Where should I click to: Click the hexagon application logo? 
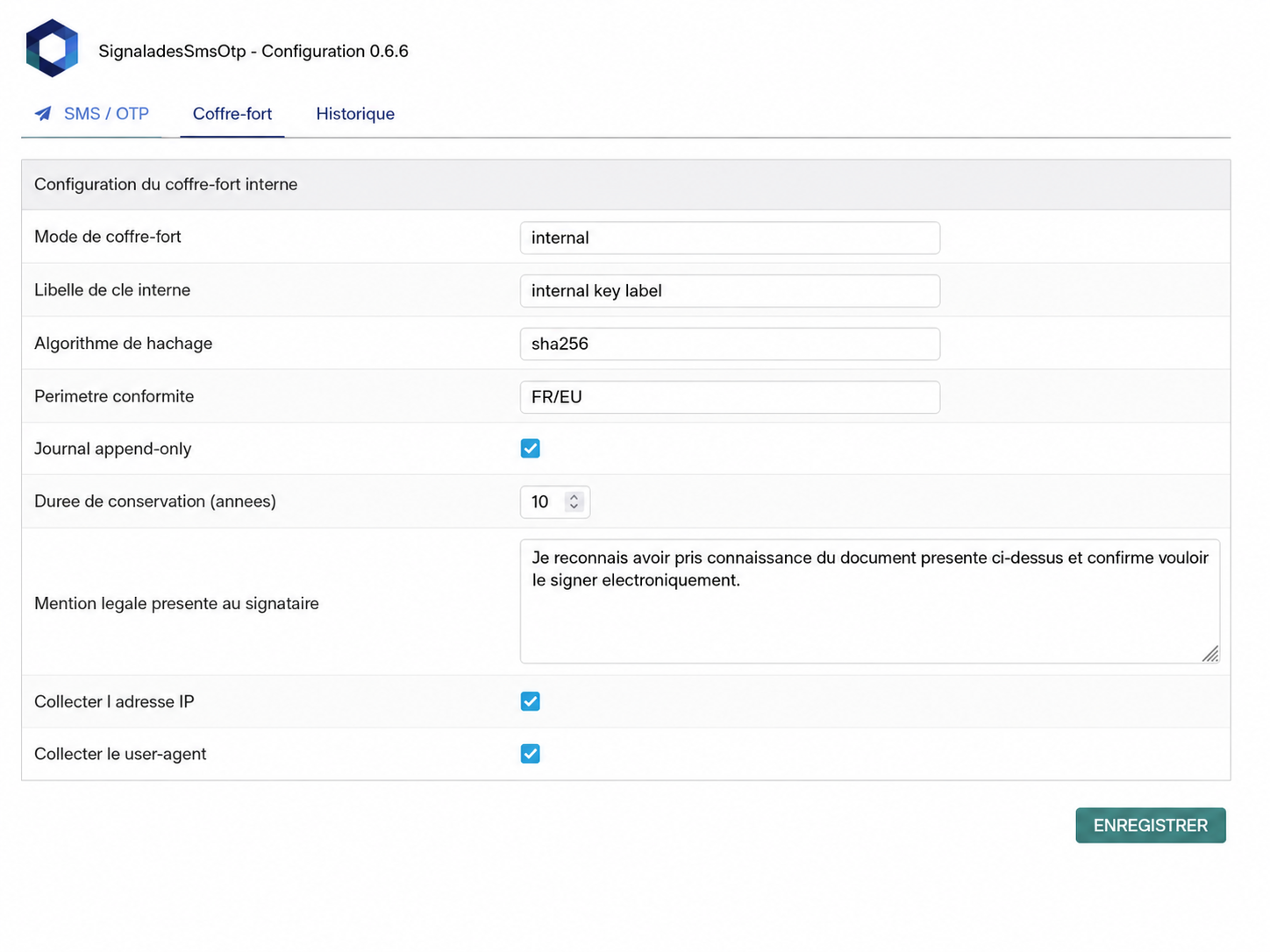(53, 48)
